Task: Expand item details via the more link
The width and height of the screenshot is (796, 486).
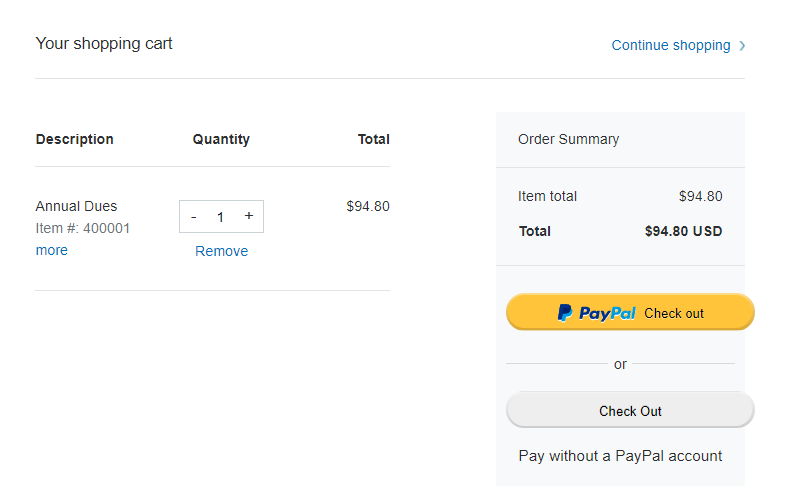Action: (x=51, y=250)
